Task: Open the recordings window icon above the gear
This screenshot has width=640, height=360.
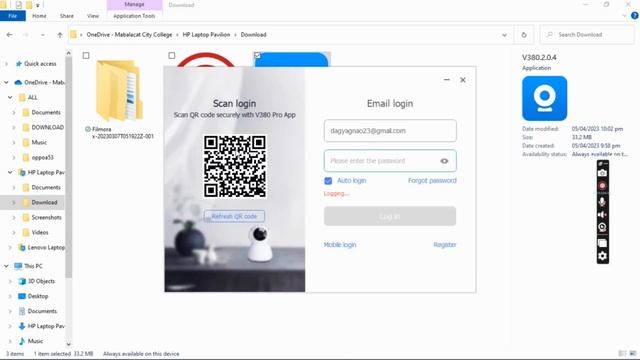Action: [602, 243]
